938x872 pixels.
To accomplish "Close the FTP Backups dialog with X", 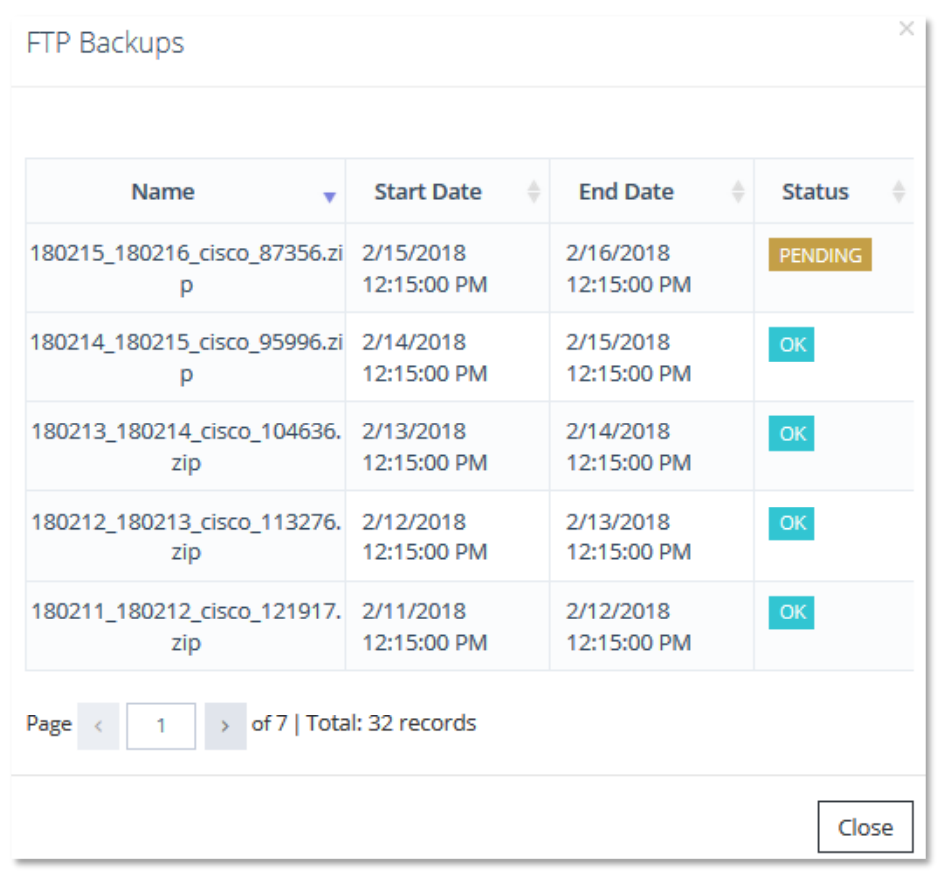I will [x=906, y=28].
